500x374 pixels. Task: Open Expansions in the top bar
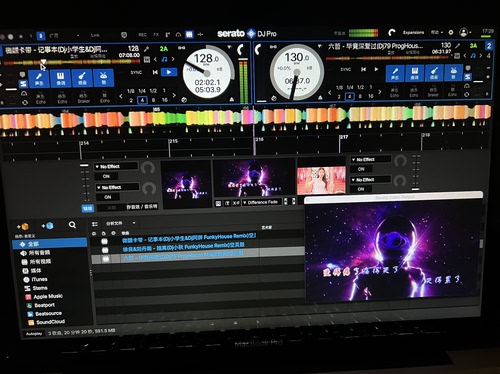pos(413,32)
